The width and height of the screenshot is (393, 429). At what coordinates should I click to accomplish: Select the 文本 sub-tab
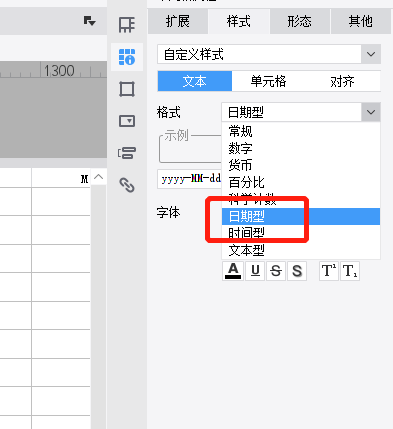(x=195, y=81)
